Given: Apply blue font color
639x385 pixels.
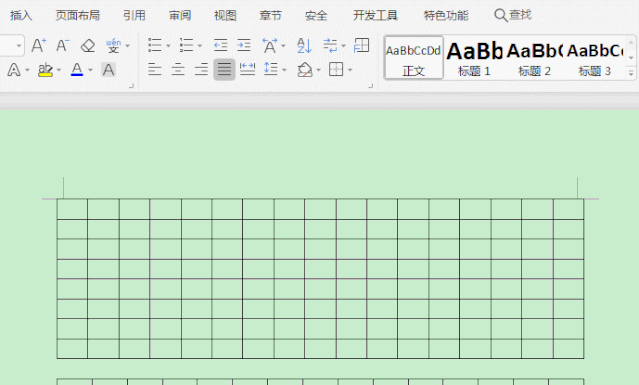Looking at the screenshot, I should pos(77,70).
